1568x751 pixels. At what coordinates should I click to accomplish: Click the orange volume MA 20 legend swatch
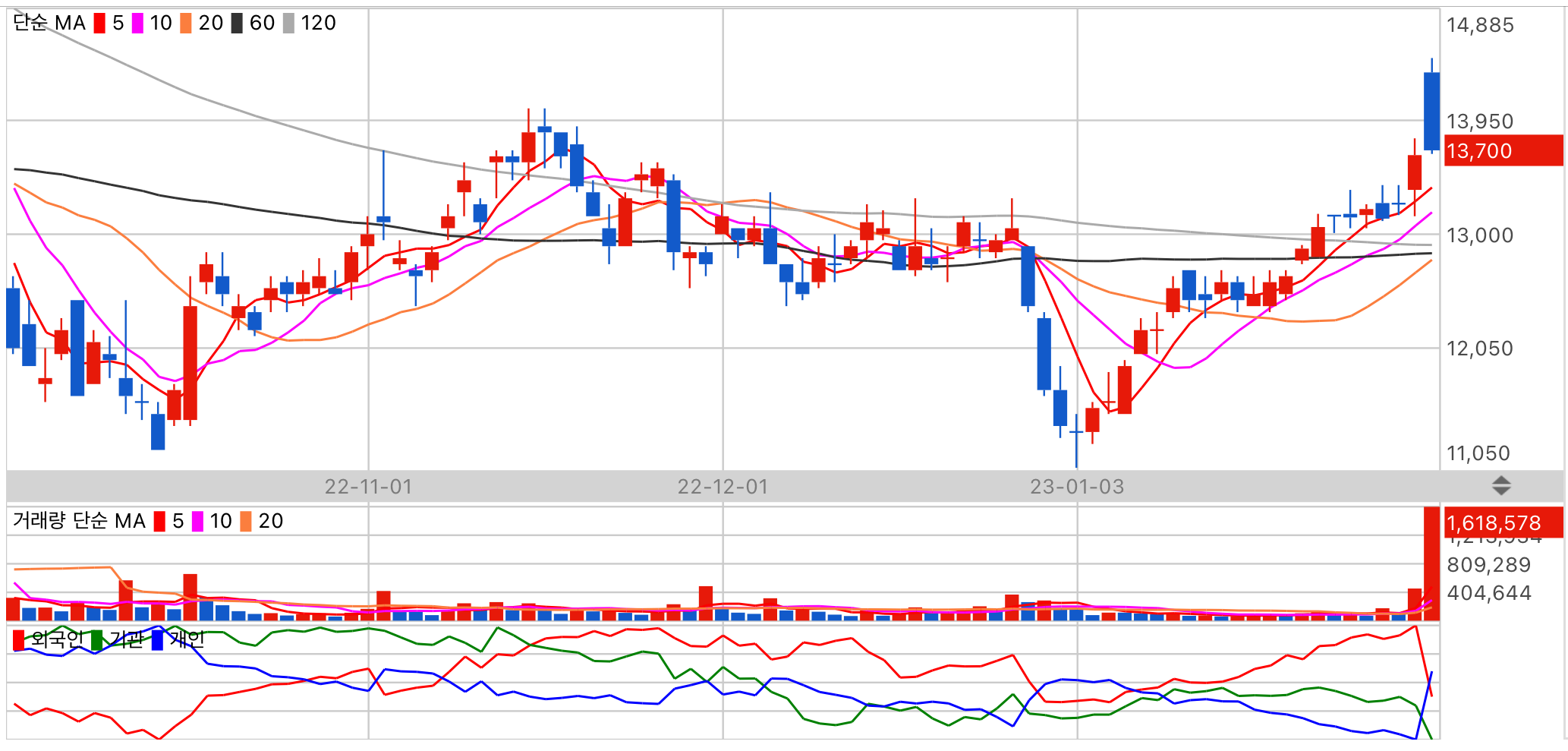[x=246, y=522]
